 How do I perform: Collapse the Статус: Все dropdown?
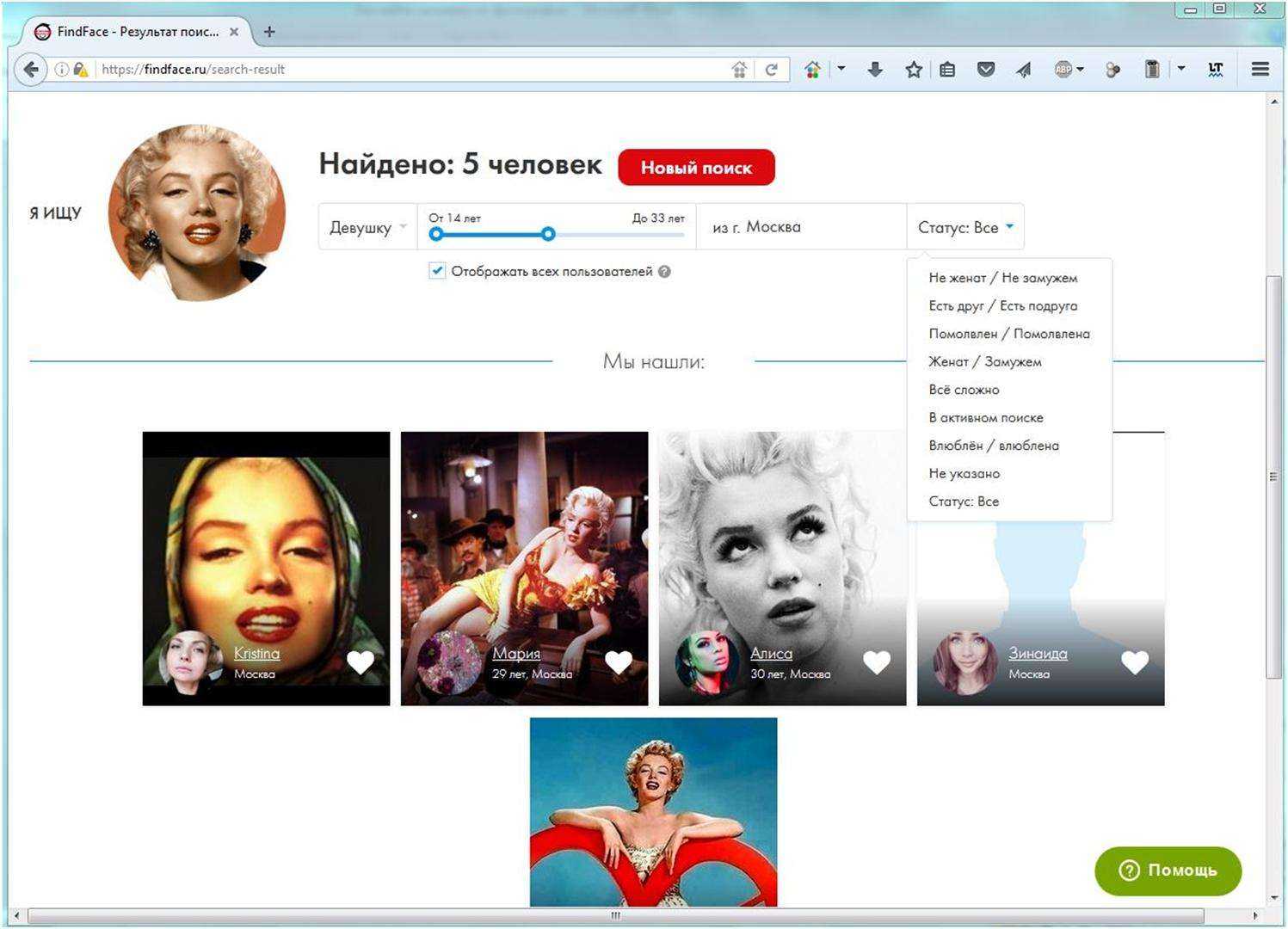point(965,227)
